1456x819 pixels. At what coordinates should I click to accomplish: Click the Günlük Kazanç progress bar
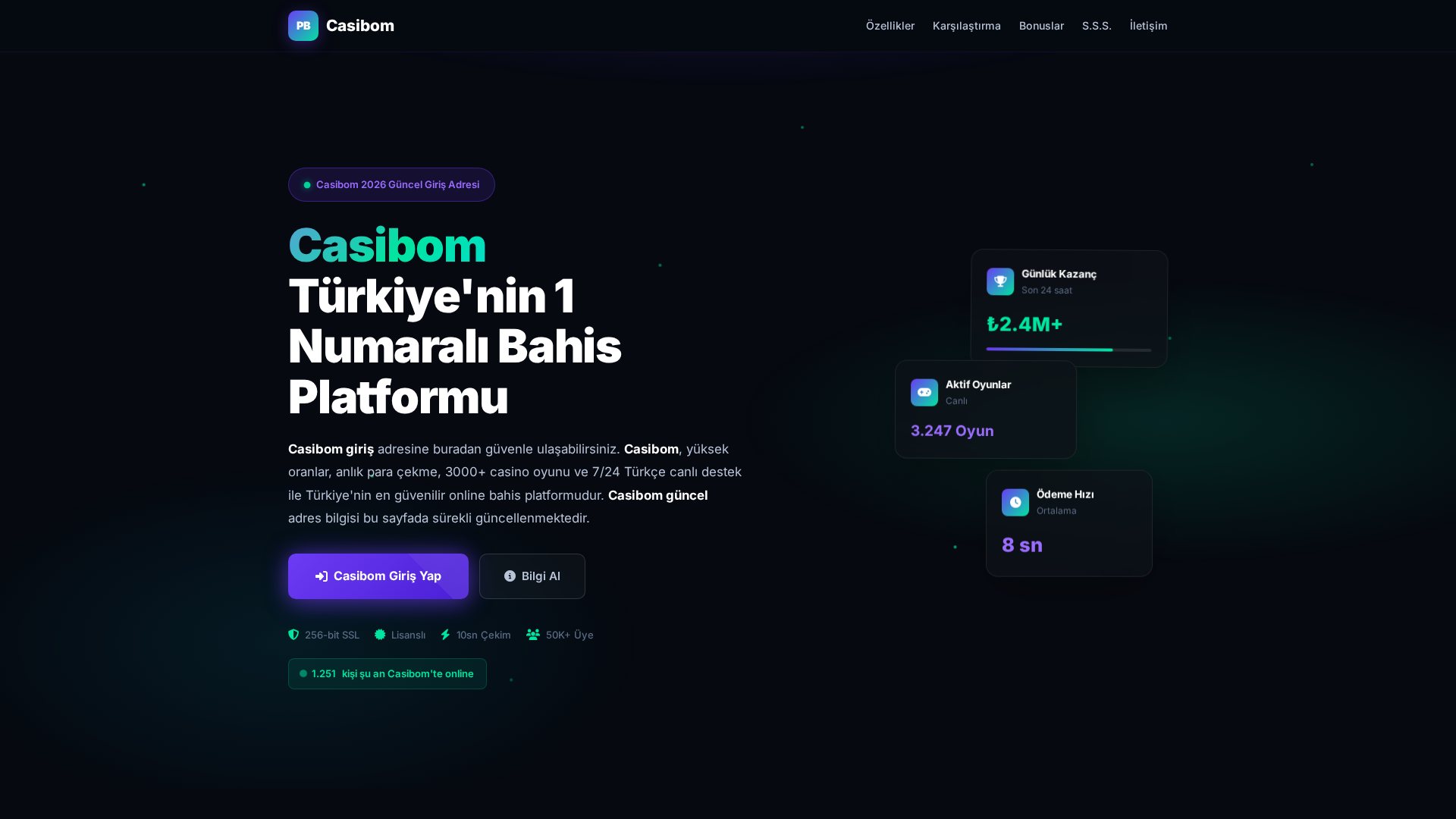[1068, 350]
